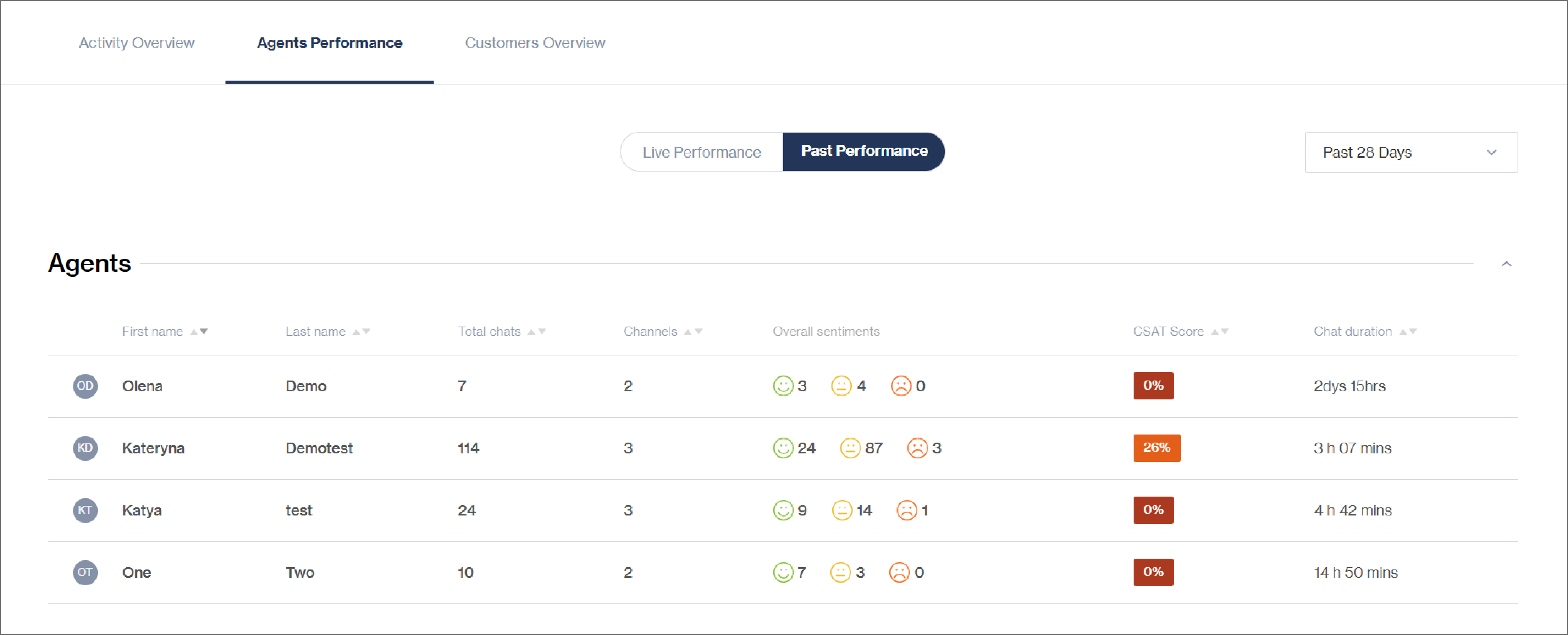
Task: Click the OT avatar icon
Action: 85,572
